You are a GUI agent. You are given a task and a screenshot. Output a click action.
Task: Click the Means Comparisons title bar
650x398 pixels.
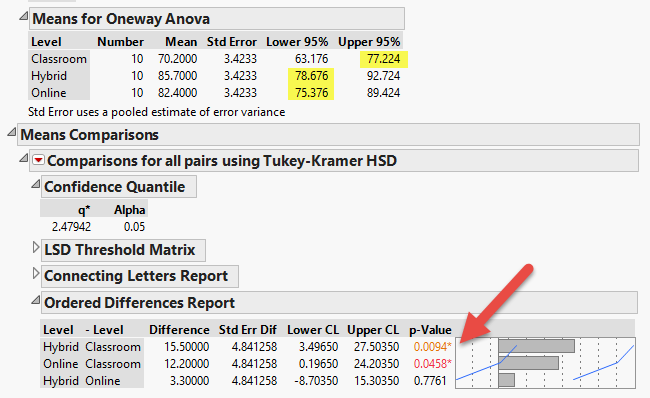[x=328, y=135]
